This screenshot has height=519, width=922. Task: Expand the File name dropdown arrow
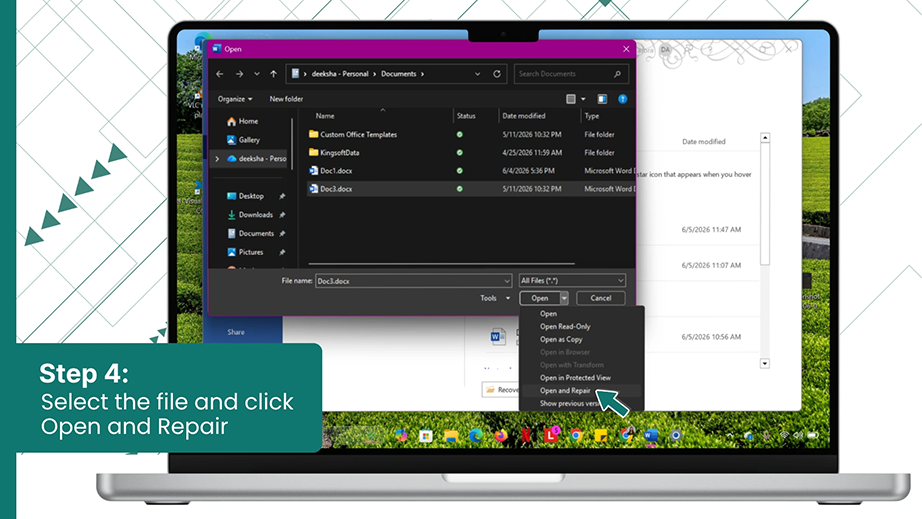click(x=507, y=281)
